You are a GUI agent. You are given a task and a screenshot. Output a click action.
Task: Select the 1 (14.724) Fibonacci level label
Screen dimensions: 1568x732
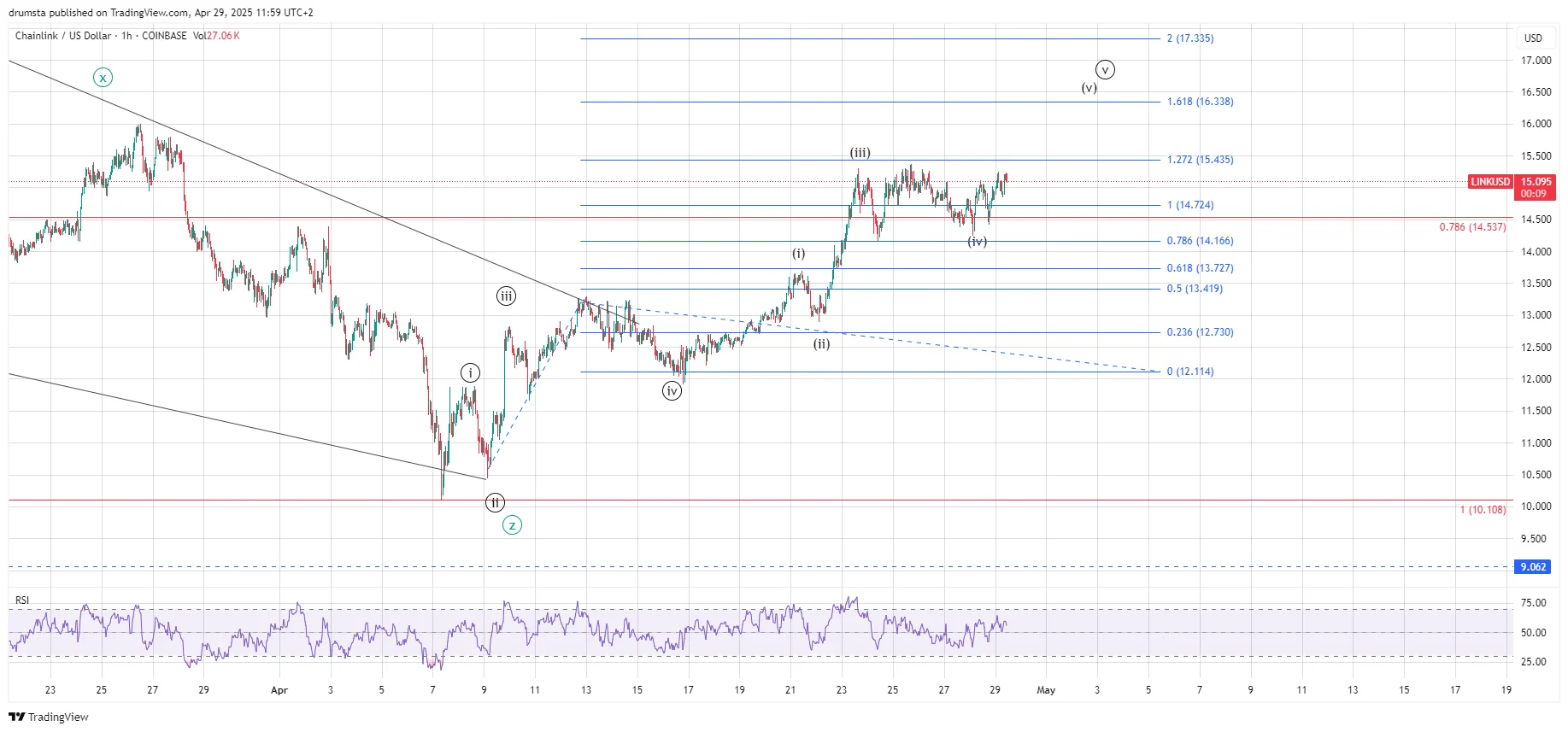coord(1190,205)
